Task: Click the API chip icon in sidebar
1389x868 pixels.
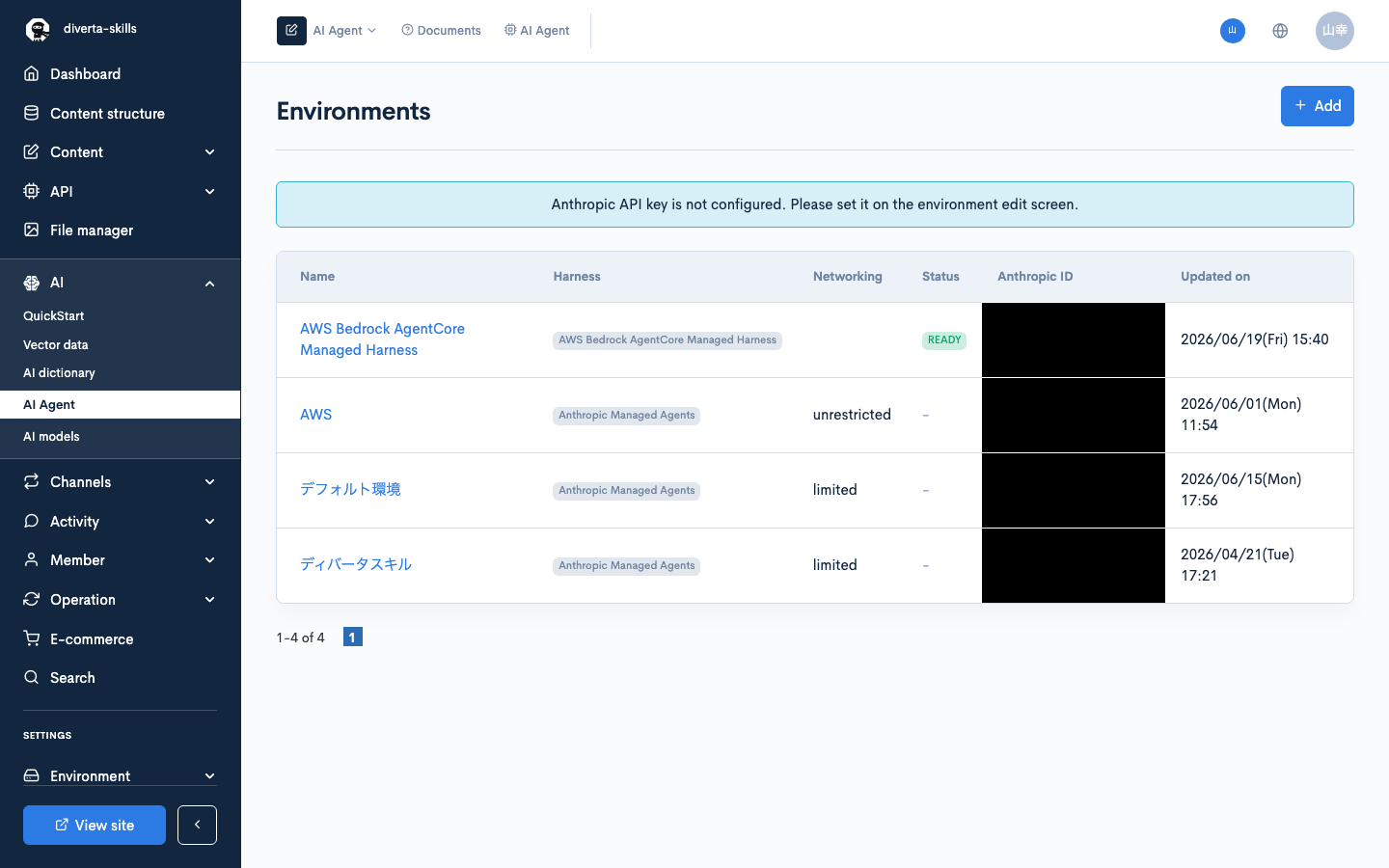Action: tap(32, 191)
